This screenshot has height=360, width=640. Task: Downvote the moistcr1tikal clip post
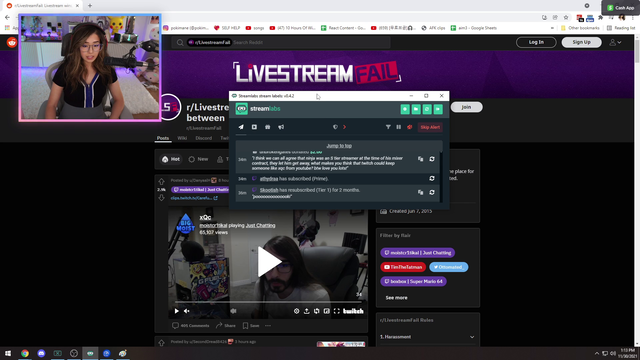(x=162, y=198)
